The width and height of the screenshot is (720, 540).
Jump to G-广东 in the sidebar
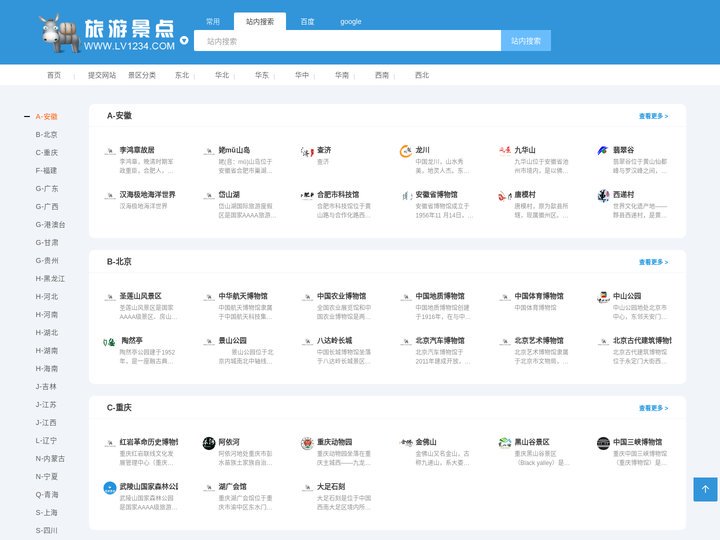tap(46, 188)
